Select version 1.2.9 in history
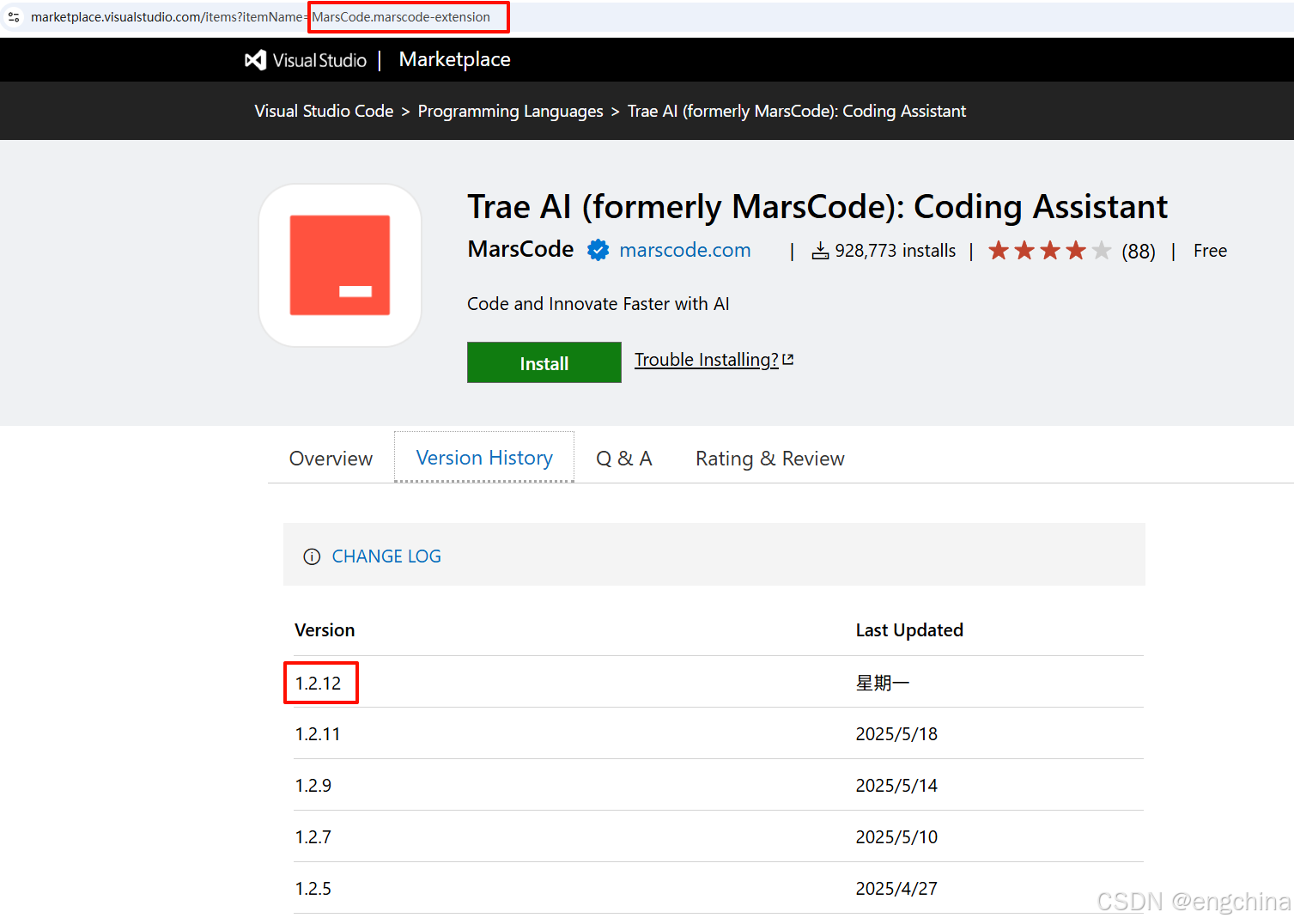 (x=313, y=786)
